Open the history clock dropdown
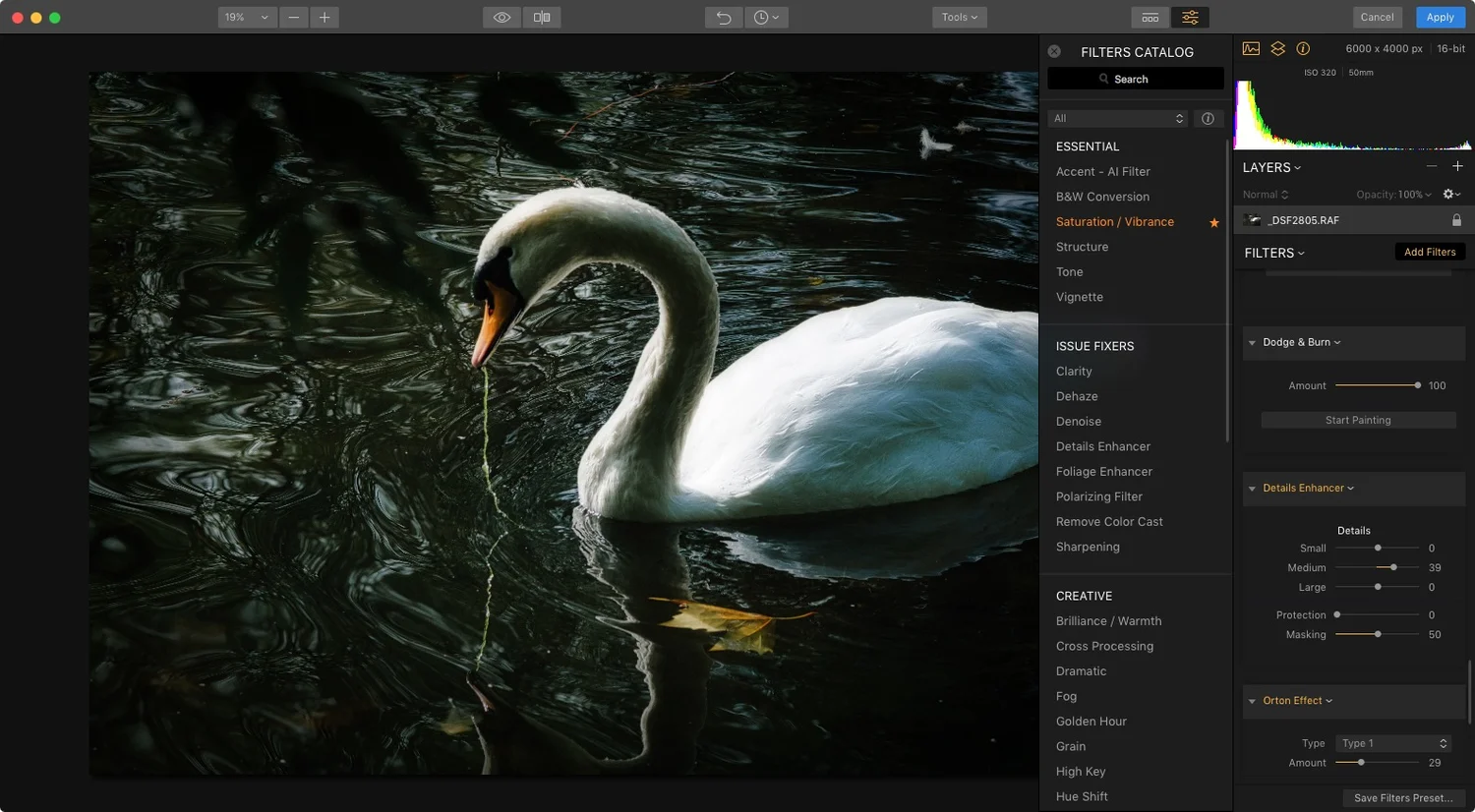This screenshot has width=1475, height=812. pyautogui.click(x=766, y=18)
